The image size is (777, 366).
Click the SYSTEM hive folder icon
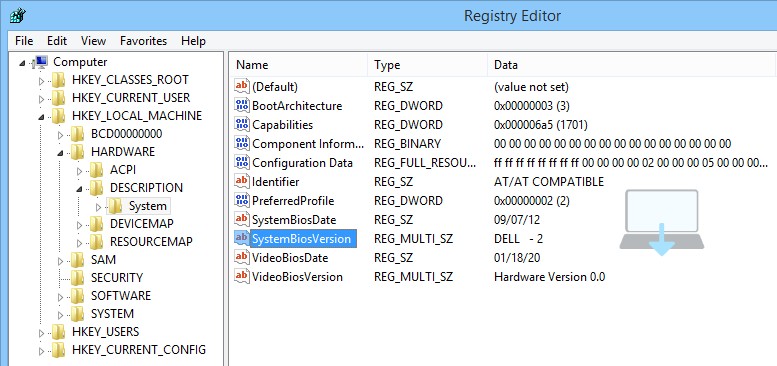coord(77,314)
